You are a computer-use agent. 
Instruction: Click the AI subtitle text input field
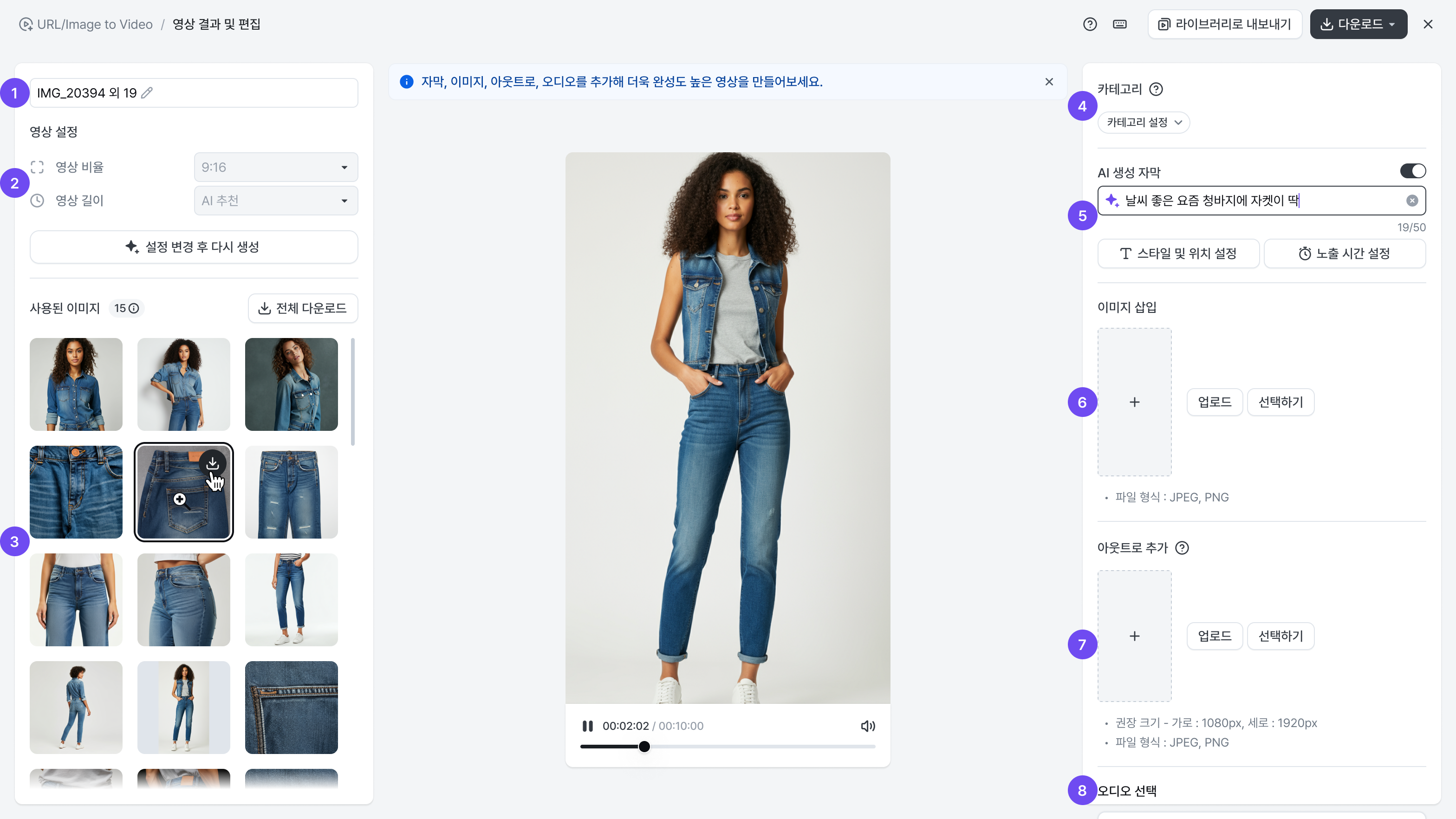1261,201
